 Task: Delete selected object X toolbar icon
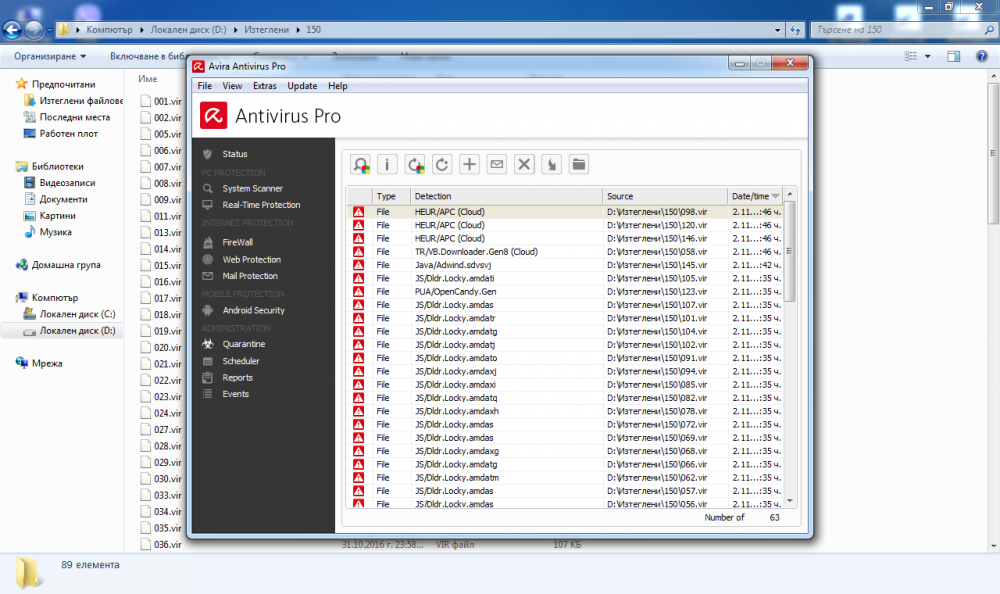(x=524, y=165)
